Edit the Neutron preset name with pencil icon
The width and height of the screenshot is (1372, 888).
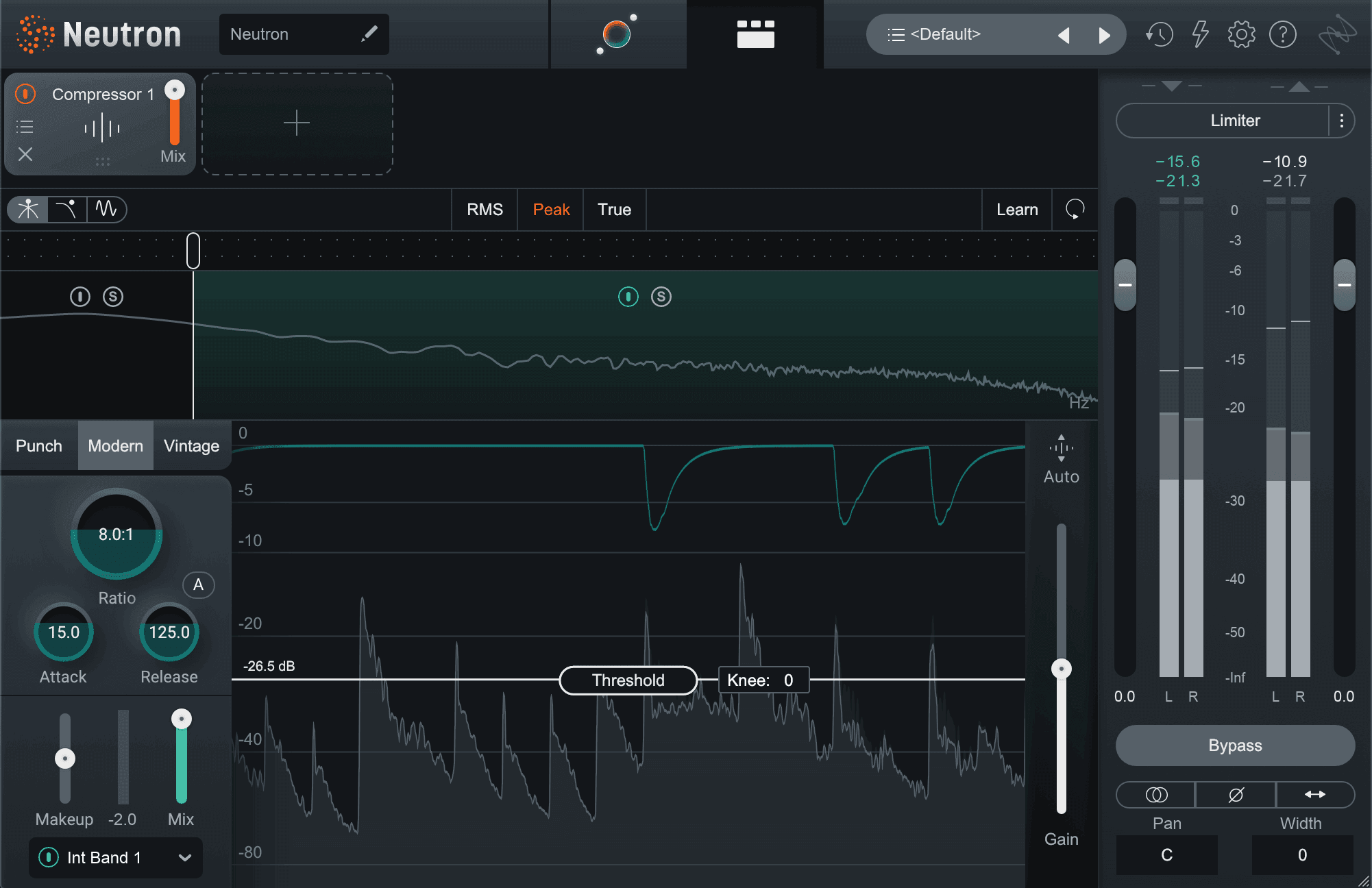369,34
